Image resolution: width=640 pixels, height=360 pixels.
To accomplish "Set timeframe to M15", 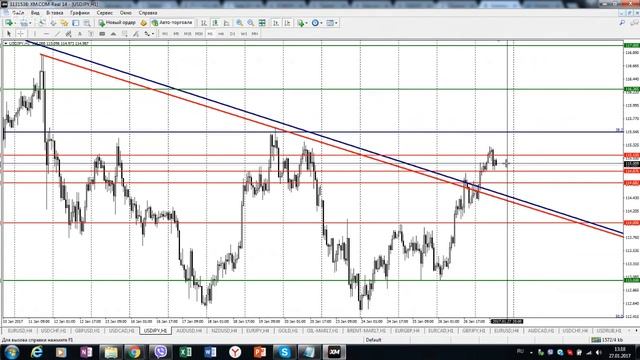I will pos(187,33).
